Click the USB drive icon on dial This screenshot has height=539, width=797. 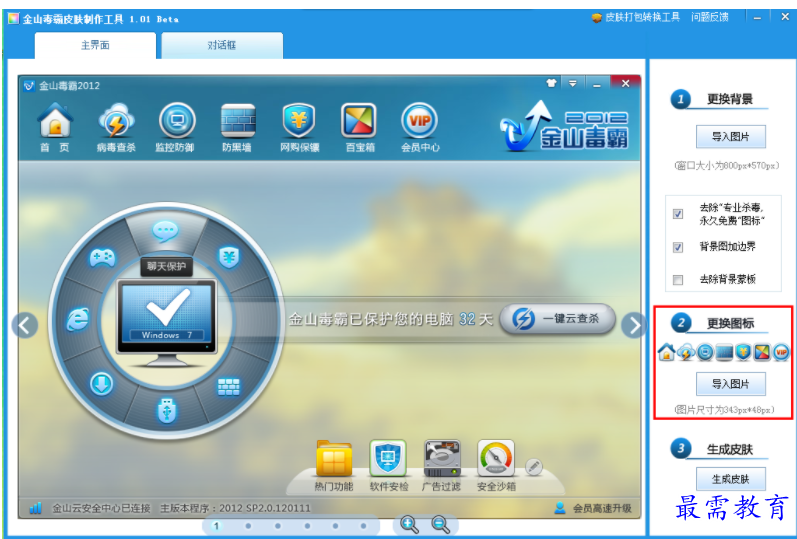(167, 411)
